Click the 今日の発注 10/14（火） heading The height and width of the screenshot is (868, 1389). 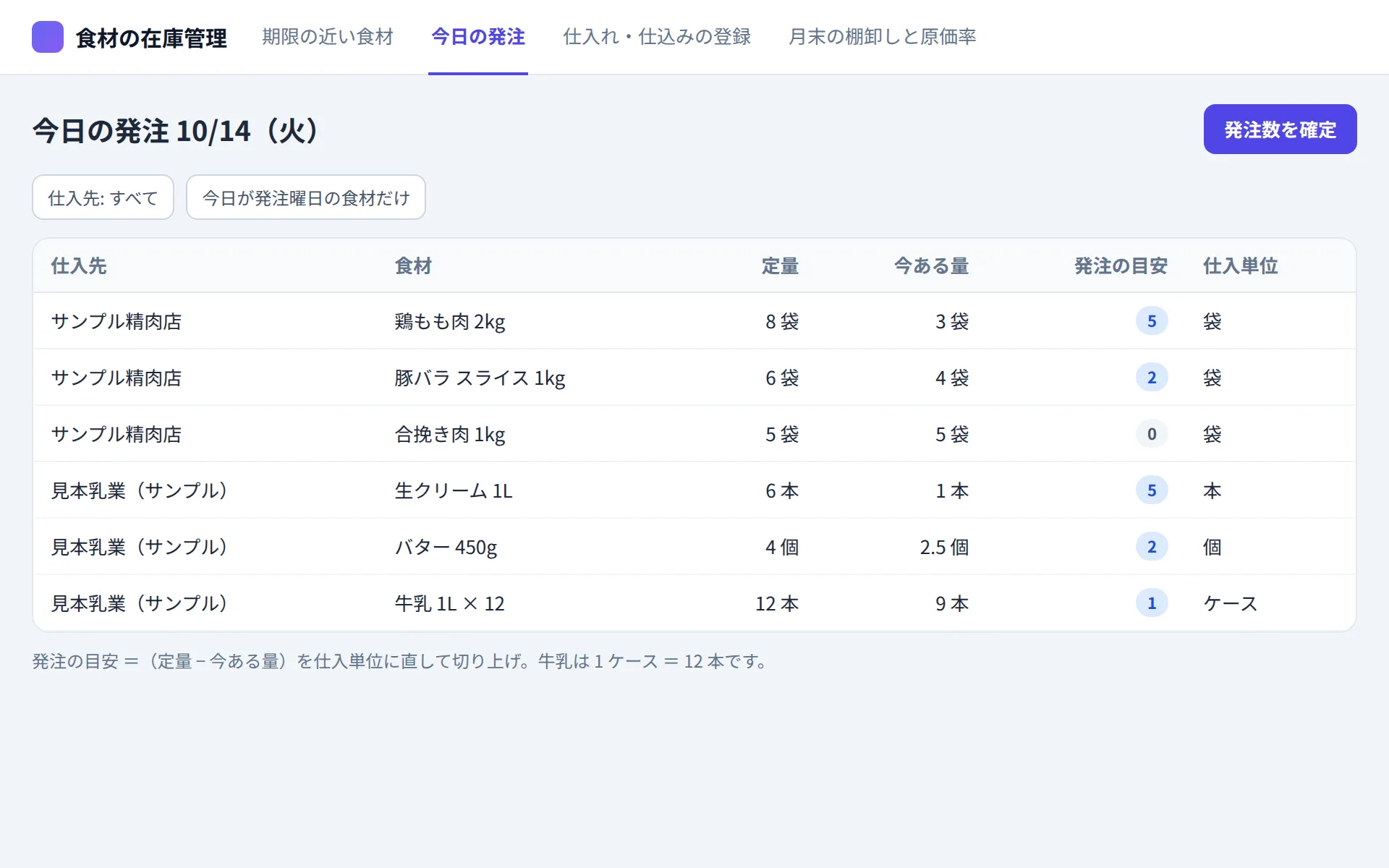pyautogui.click(x=176, y=131)
